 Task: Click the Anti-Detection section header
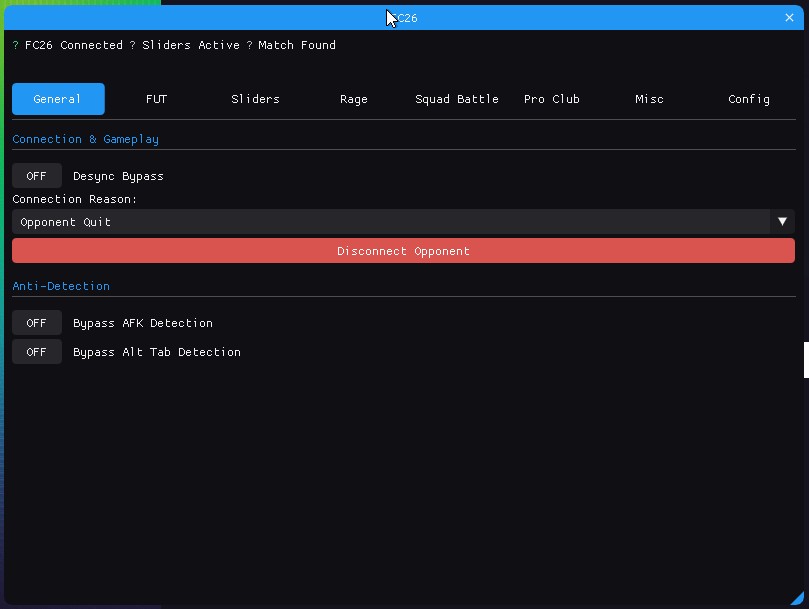point(61,286)
